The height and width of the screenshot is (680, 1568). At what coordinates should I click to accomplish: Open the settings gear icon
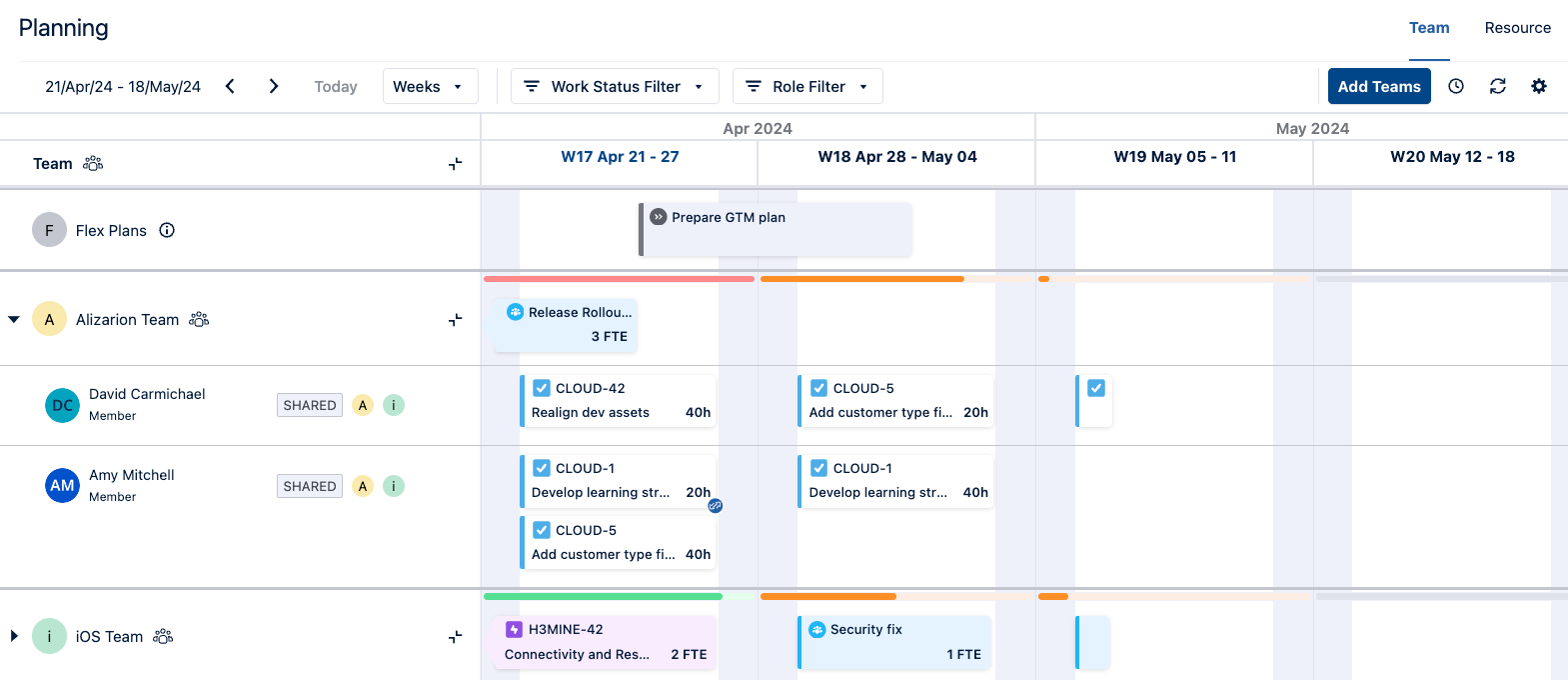click(1539, 86)
